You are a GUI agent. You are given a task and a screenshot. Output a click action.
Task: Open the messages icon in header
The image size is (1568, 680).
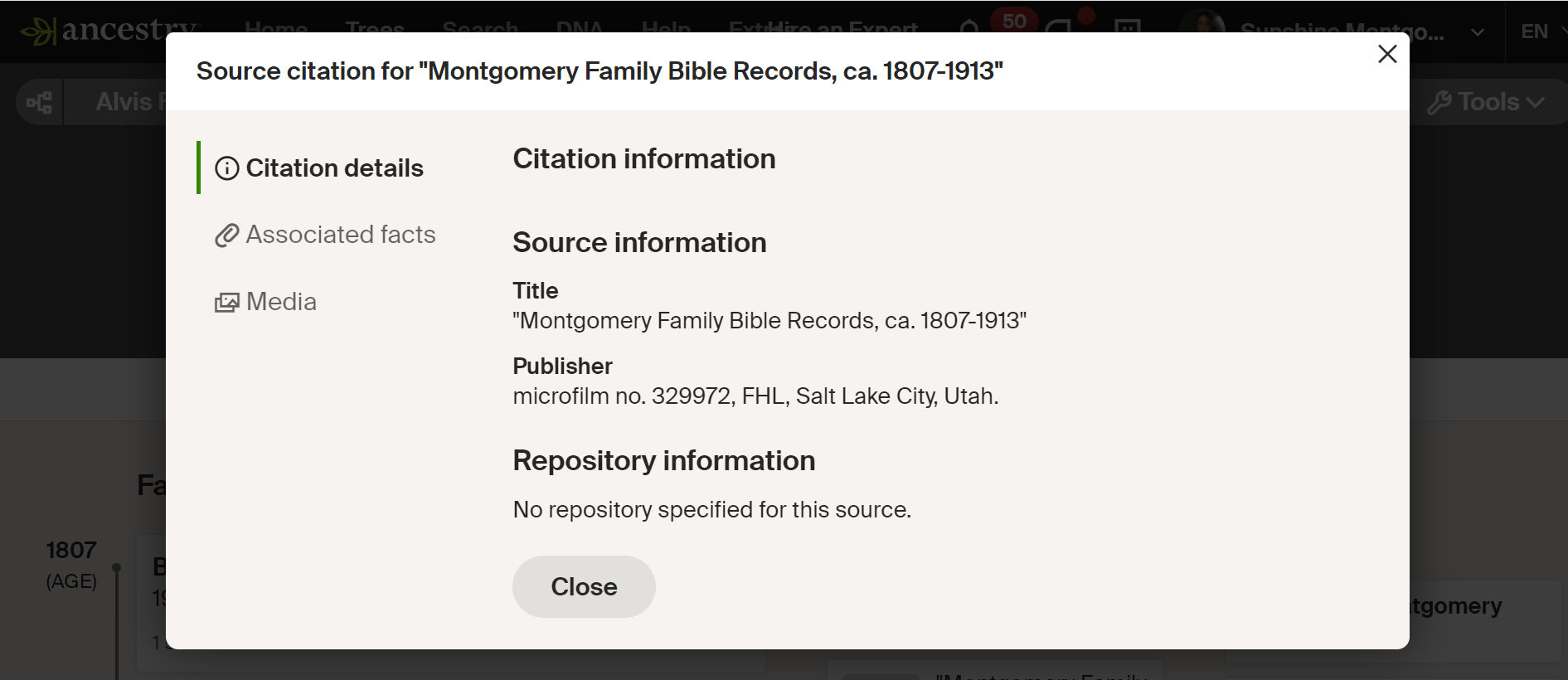[x=1058, y=30]
